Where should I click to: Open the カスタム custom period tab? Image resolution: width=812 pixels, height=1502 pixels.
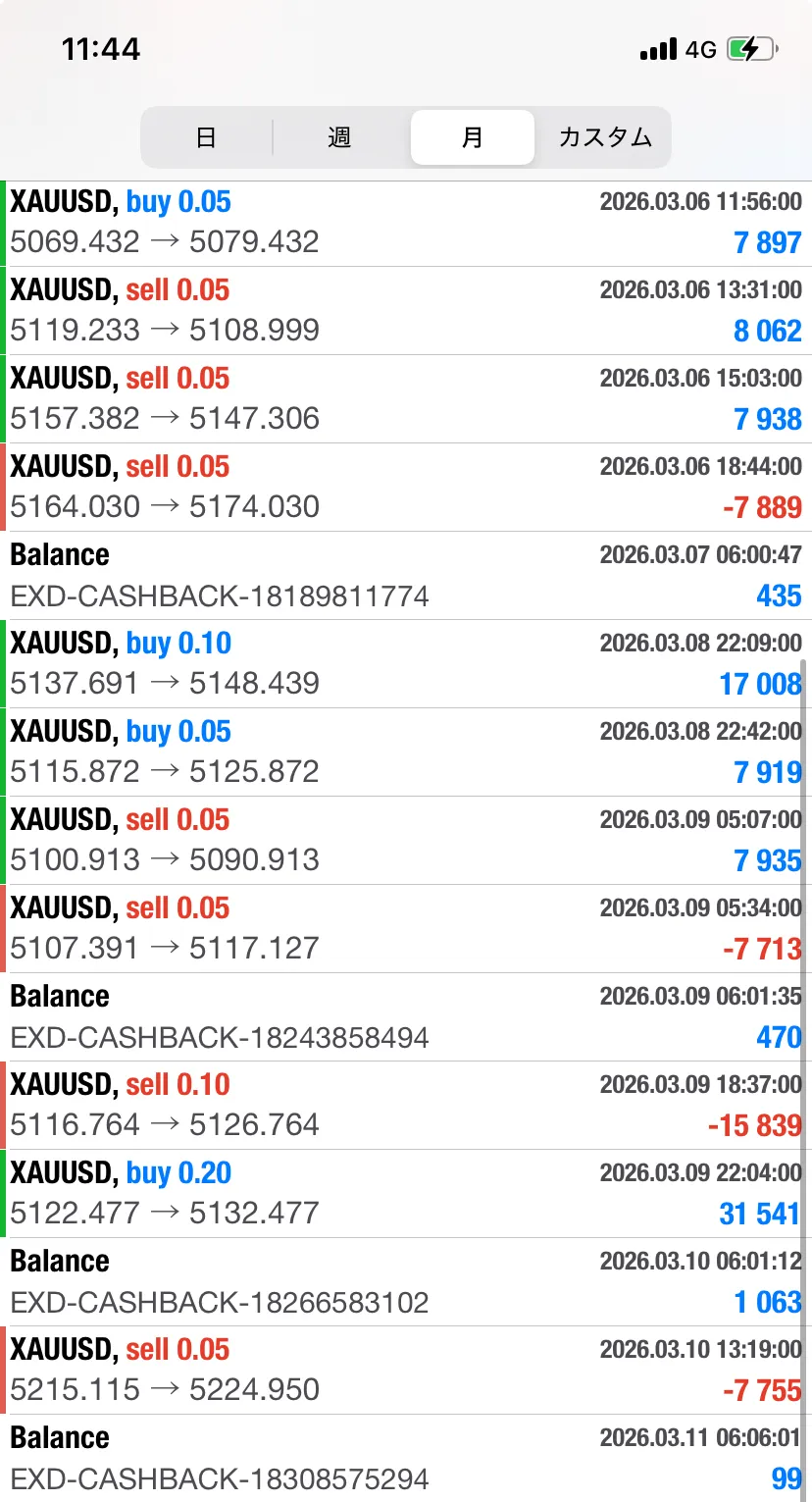point(605,137)
